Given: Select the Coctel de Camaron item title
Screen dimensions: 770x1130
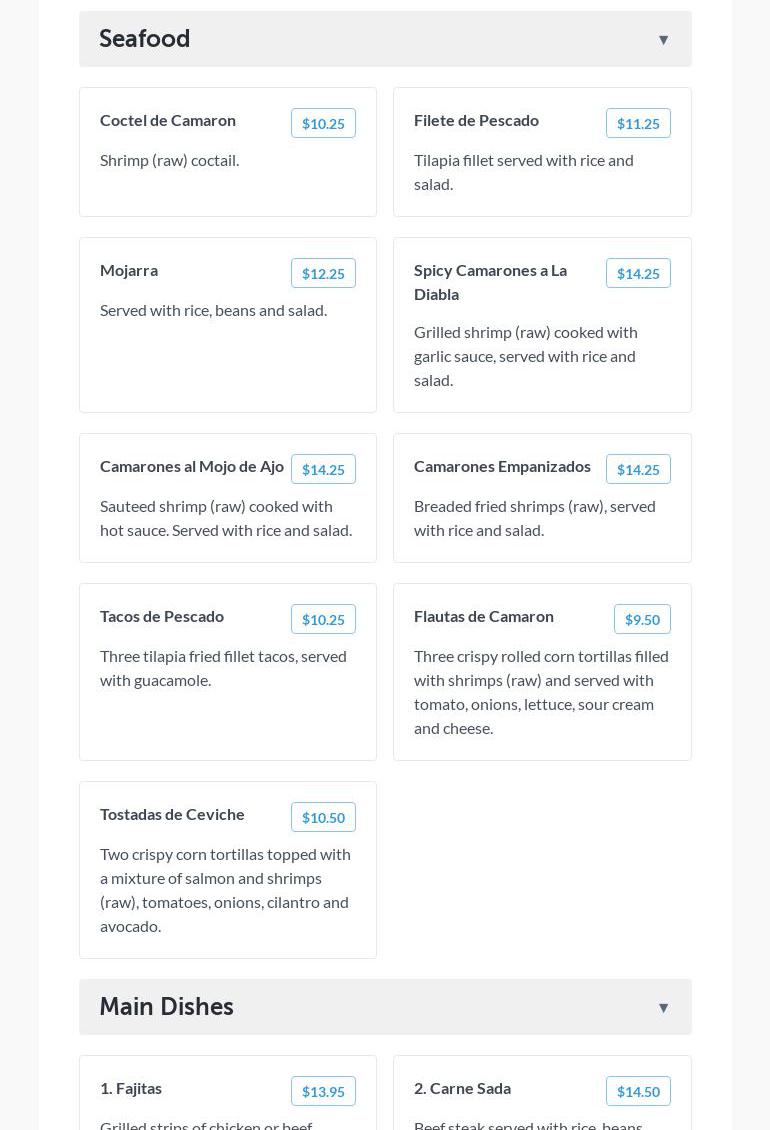Looking at the screenshot, I should point(168,120).
